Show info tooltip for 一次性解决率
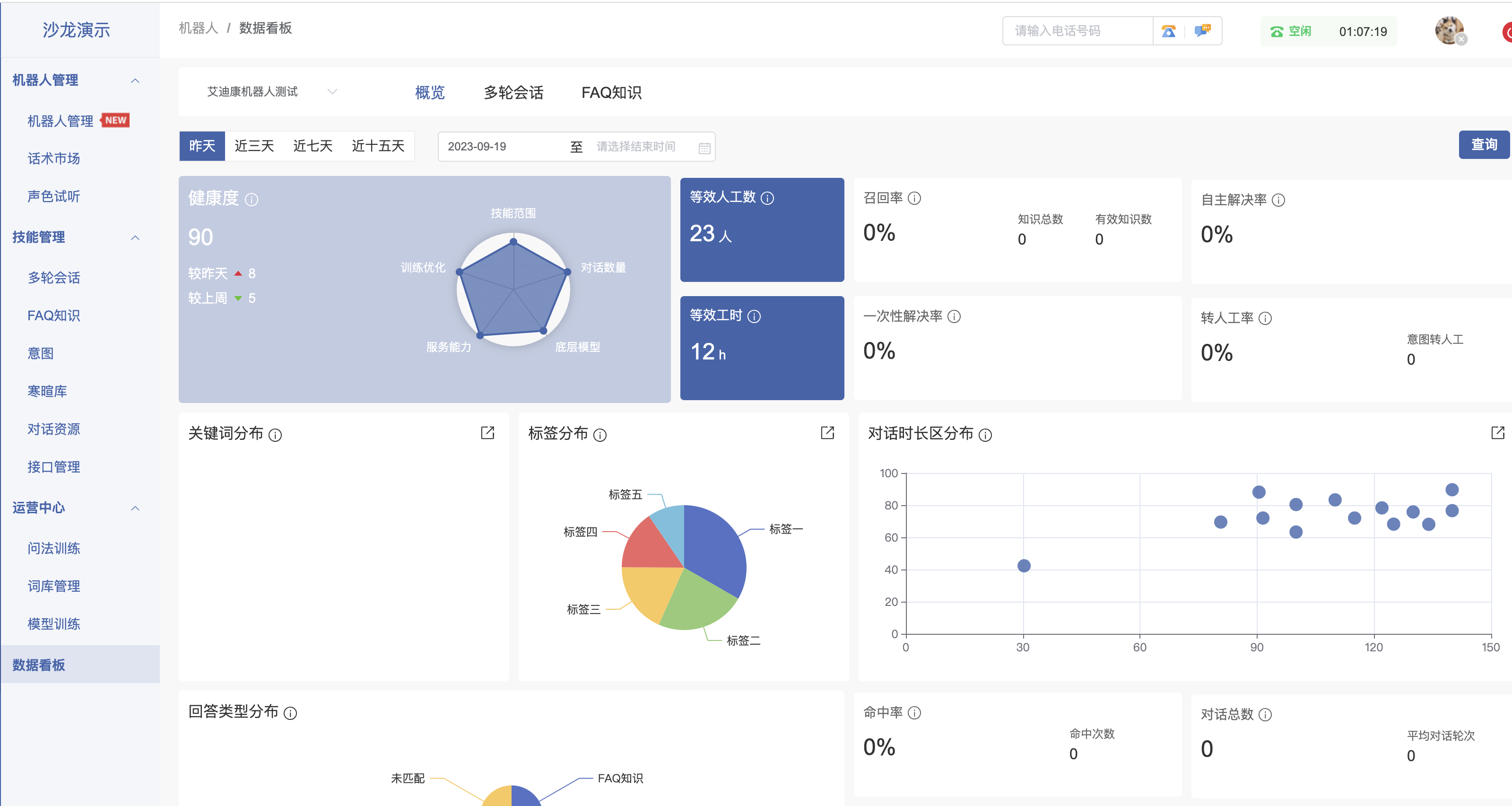Image resolution: width=1512 pixels, height=806 pixels. click(955, 317)
